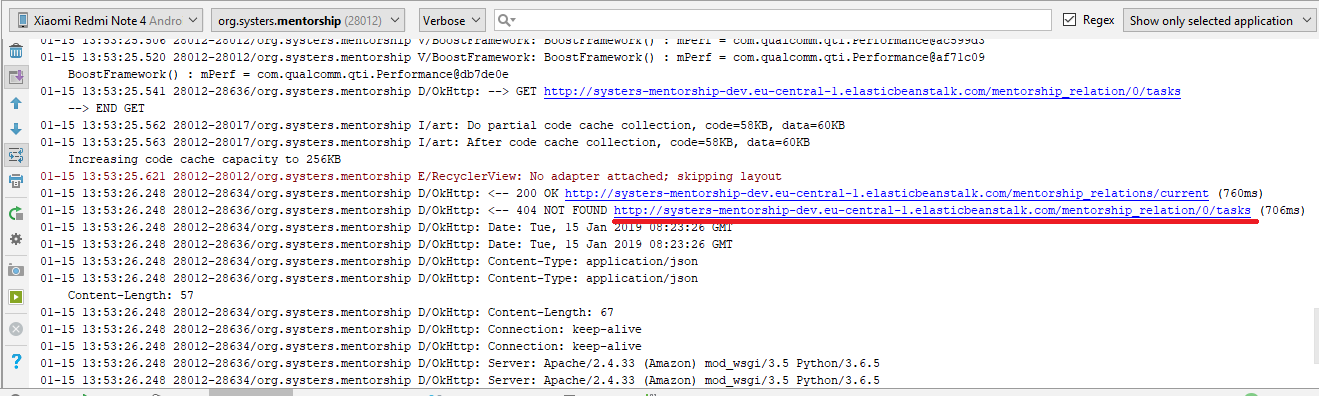1319x396 pixels.
Task: Toggle the Regex checkbox
Action: (1069, 20)
